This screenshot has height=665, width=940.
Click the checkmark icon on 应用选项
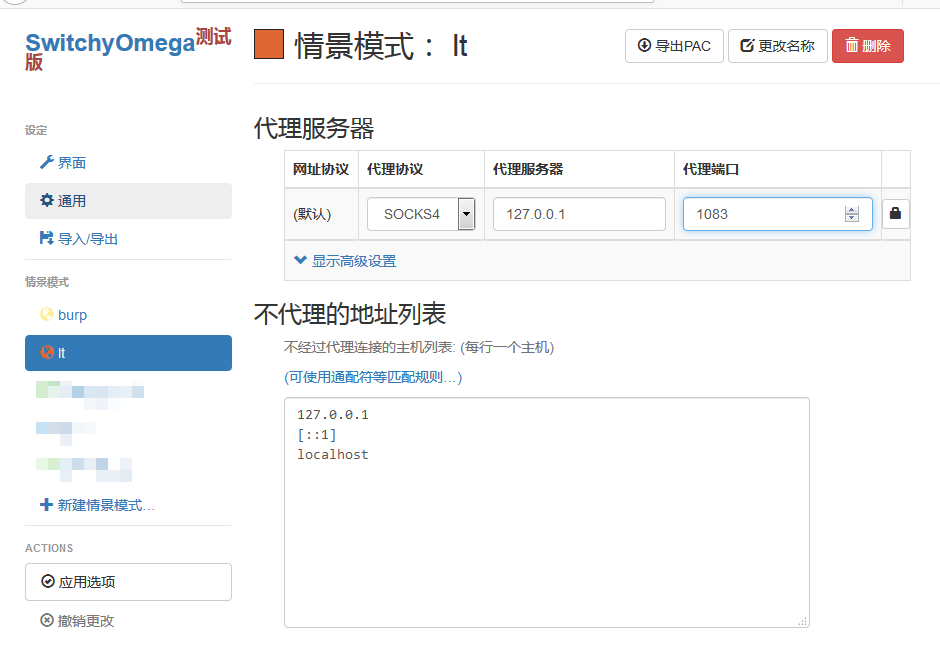(x=48, y=582)
